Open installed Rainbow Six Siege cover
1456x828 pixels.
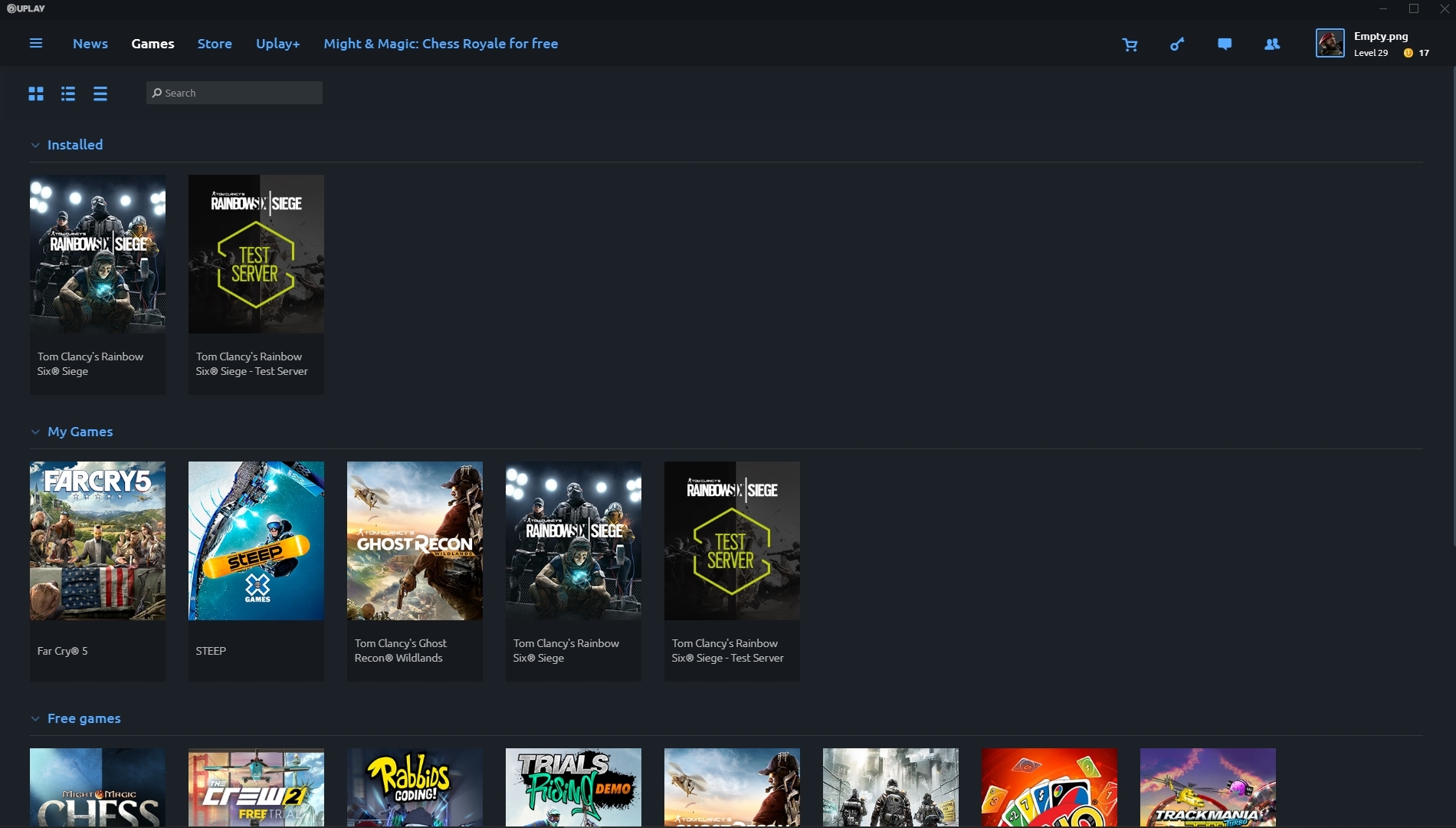pyautogui.click(x=97, y=254)
